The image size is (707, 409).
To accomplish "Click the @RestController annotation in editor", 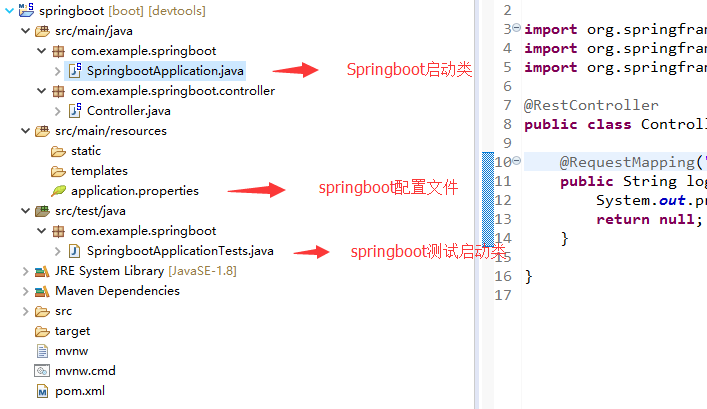I will tap(591, 105).
